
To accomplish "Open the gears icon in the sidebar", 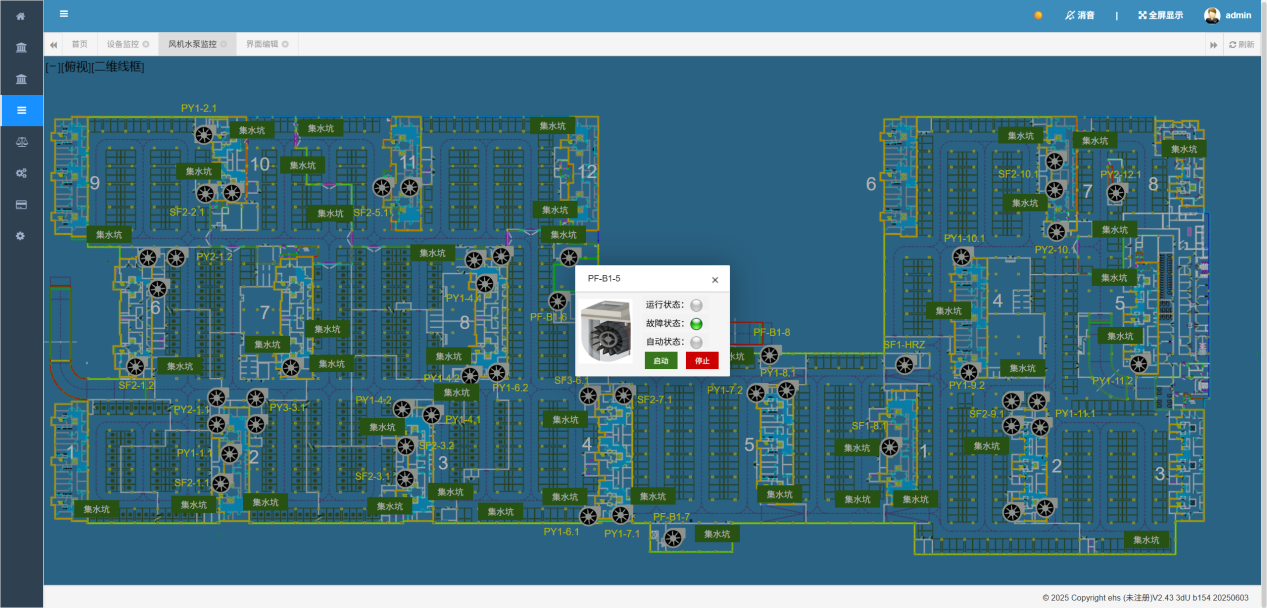I will (x=21, y=173).
